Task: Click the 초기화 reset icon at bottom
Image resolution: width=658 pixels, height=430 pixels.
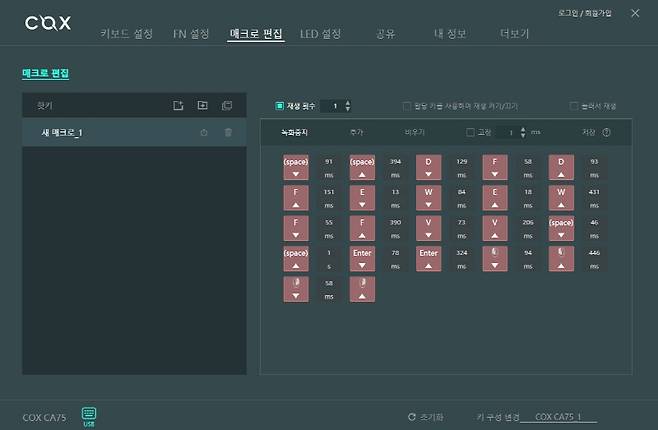Action: 411,417
